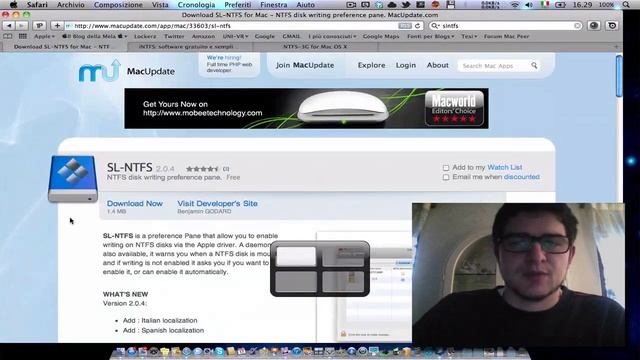Click the Twitter bird menu bar icon
The height and width of the screenshot is (360, 640).
click(x=406, y=5)
